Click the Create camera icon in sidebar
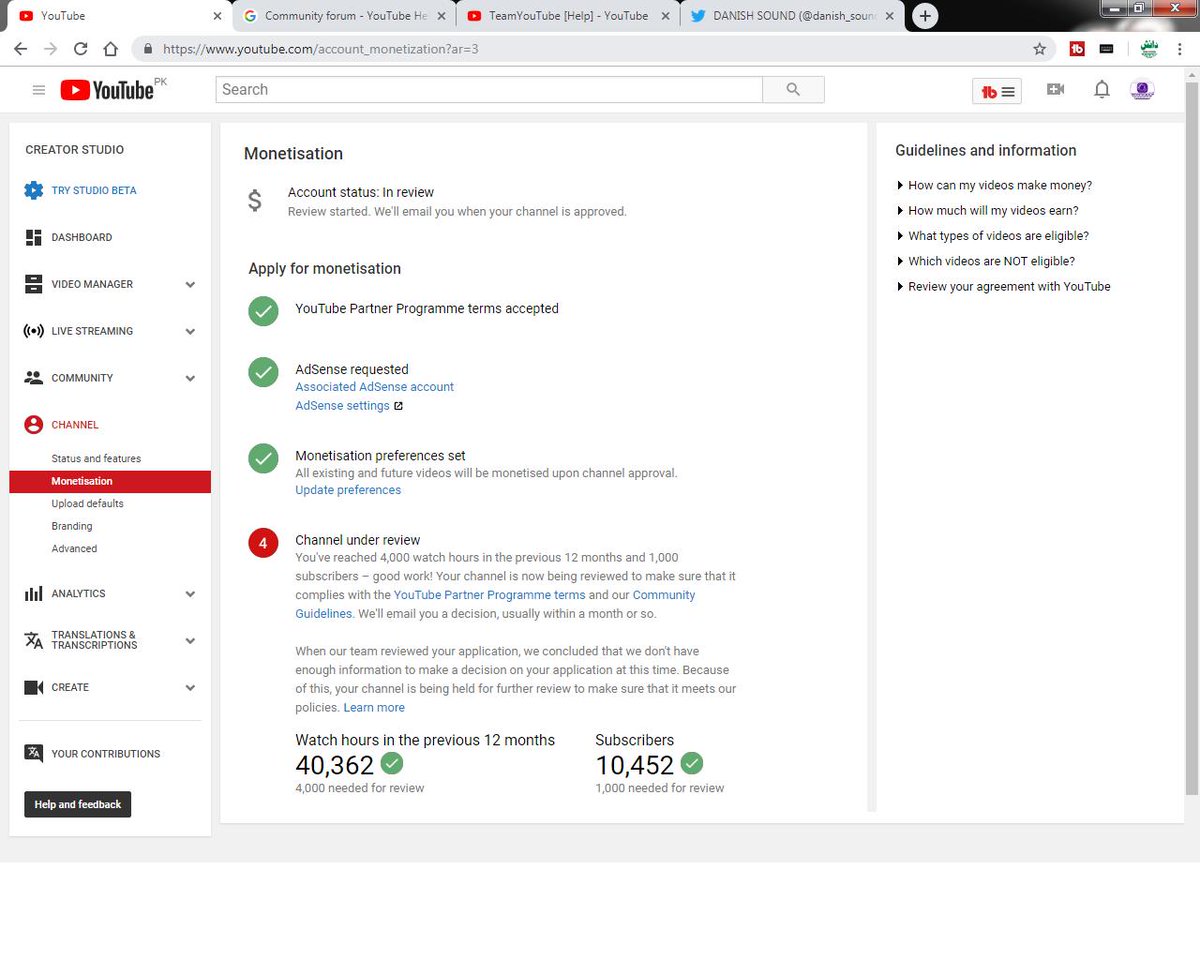The width and height of the screenshot is (1200, 960). (x=33, y=687)
